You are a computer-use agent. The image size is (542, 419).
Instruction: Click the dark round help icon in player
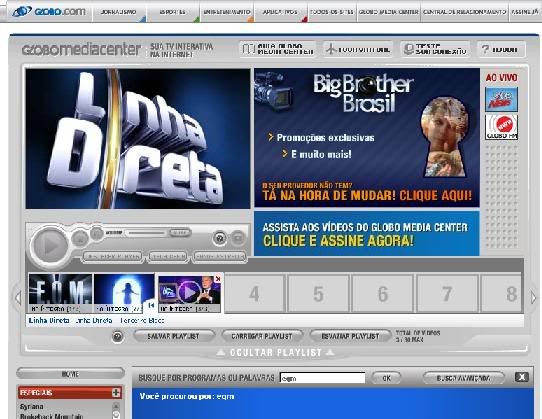click(219, 238)
